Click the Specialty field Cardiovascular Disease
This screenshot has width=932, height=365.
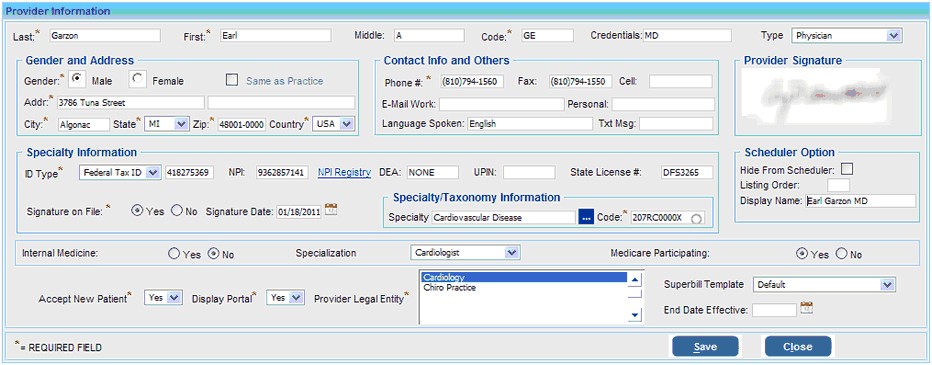503,218
